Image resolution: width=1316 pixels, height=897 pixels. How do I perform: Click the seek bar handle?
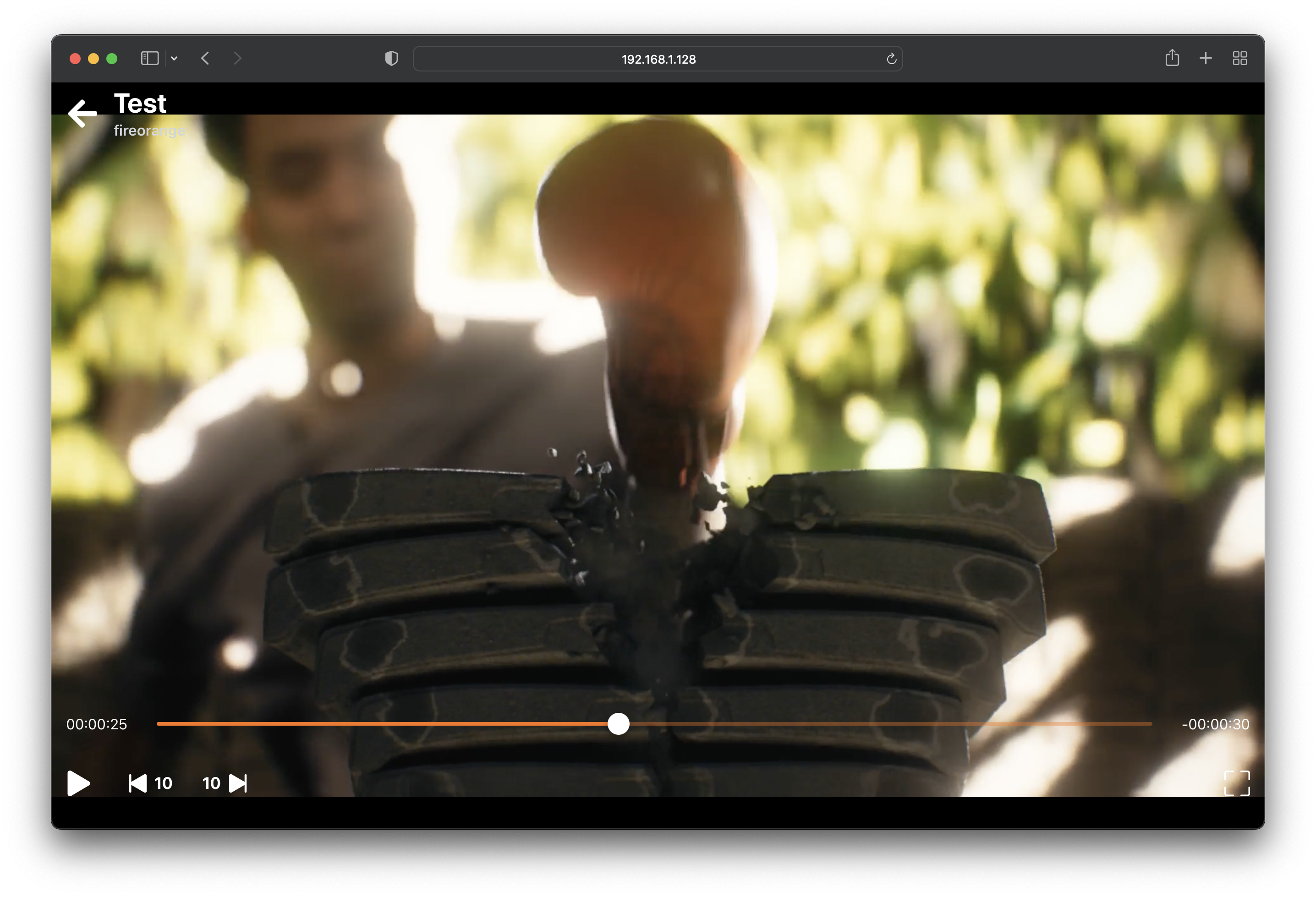pos(618,724)
